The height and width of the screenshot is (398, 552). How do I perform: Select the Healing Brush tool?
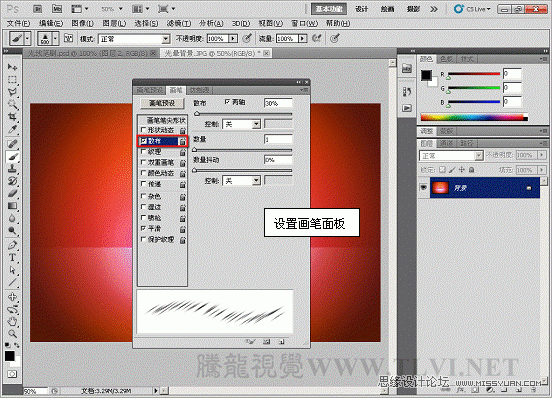coord(12,144)
